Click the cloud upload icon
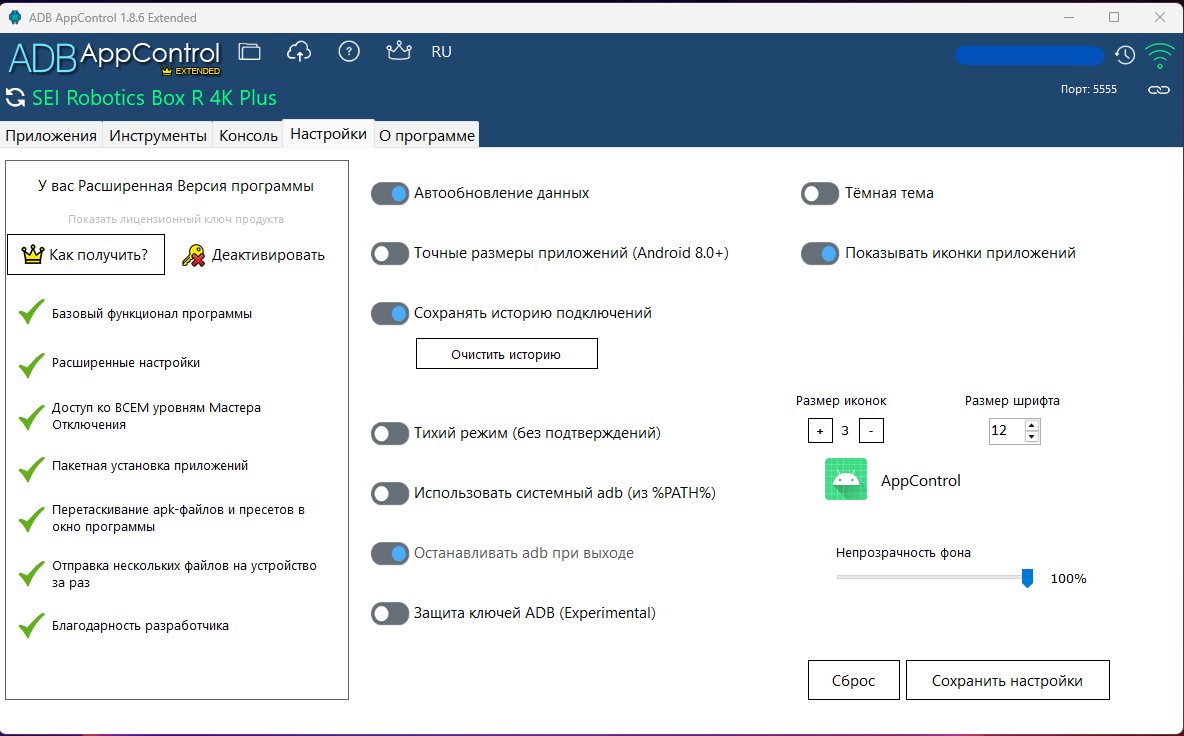1184x736 pixels. 299,51
